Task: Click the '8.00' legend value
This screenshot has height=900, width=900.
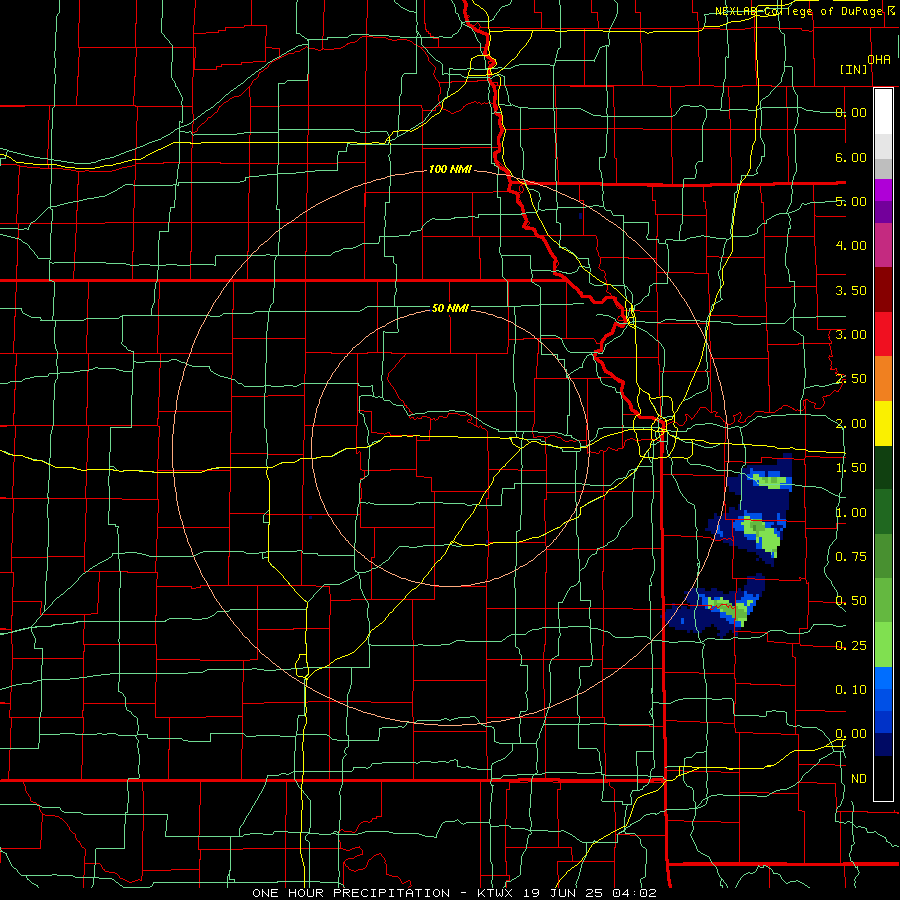Action: (x=851, y=112)
